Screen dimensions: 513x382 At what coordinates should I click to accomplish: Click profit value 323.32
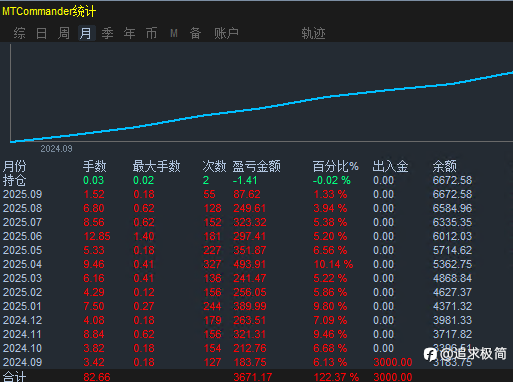tap(250, 222)
